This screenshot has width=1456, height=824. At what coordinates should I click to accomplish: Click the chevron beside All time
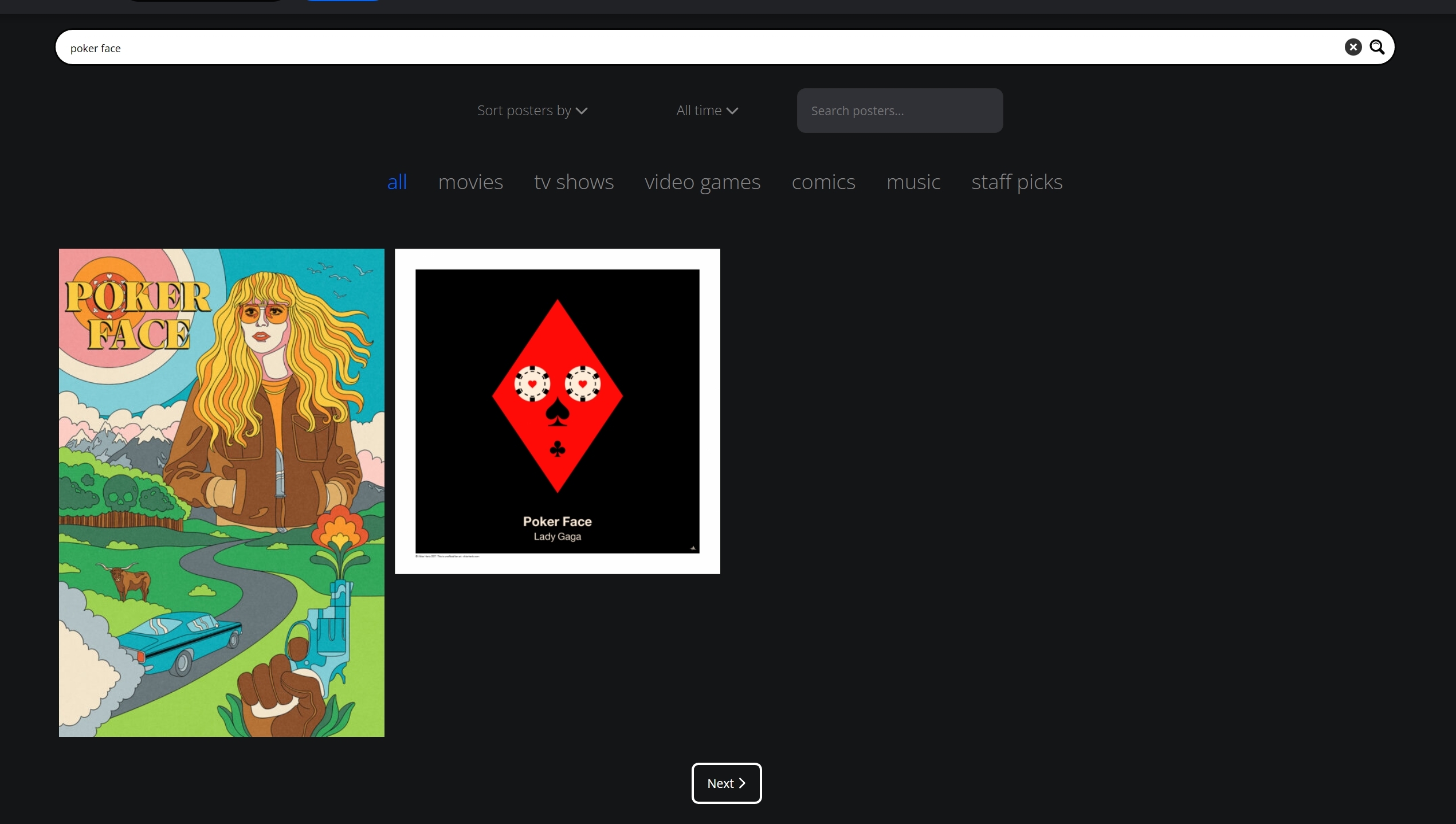click(x=732, y=111)
